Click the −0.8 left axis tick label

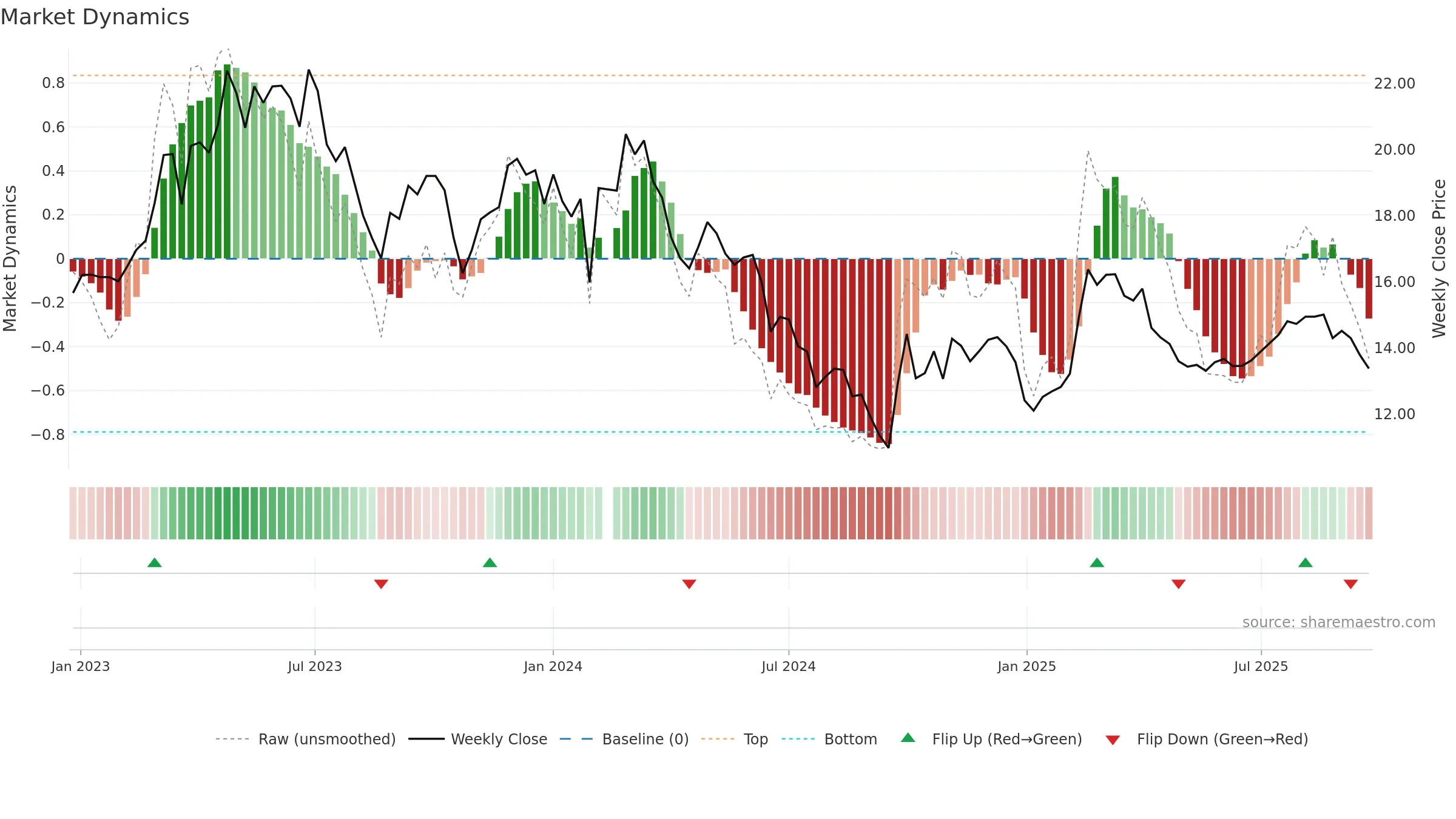click(x=48, y=434)
